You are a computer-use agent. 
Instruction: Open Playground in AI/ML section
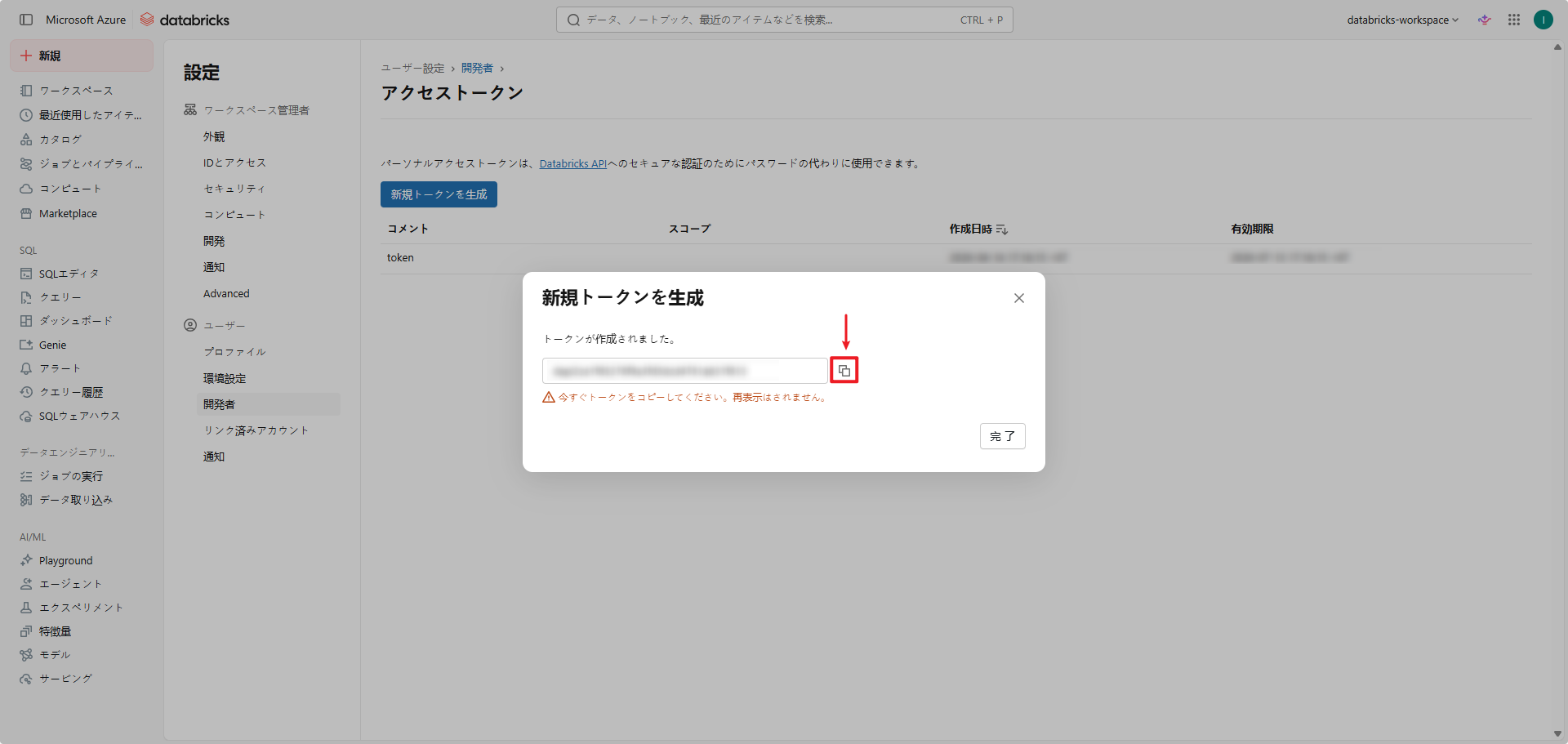(65, 560)
